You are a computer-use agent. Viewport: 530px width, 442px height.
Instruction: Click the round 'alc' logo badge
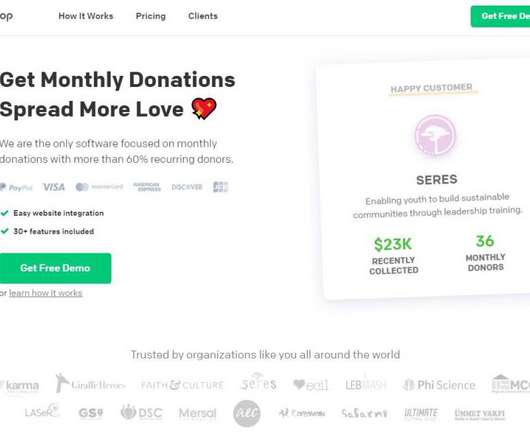click(247, 413)
